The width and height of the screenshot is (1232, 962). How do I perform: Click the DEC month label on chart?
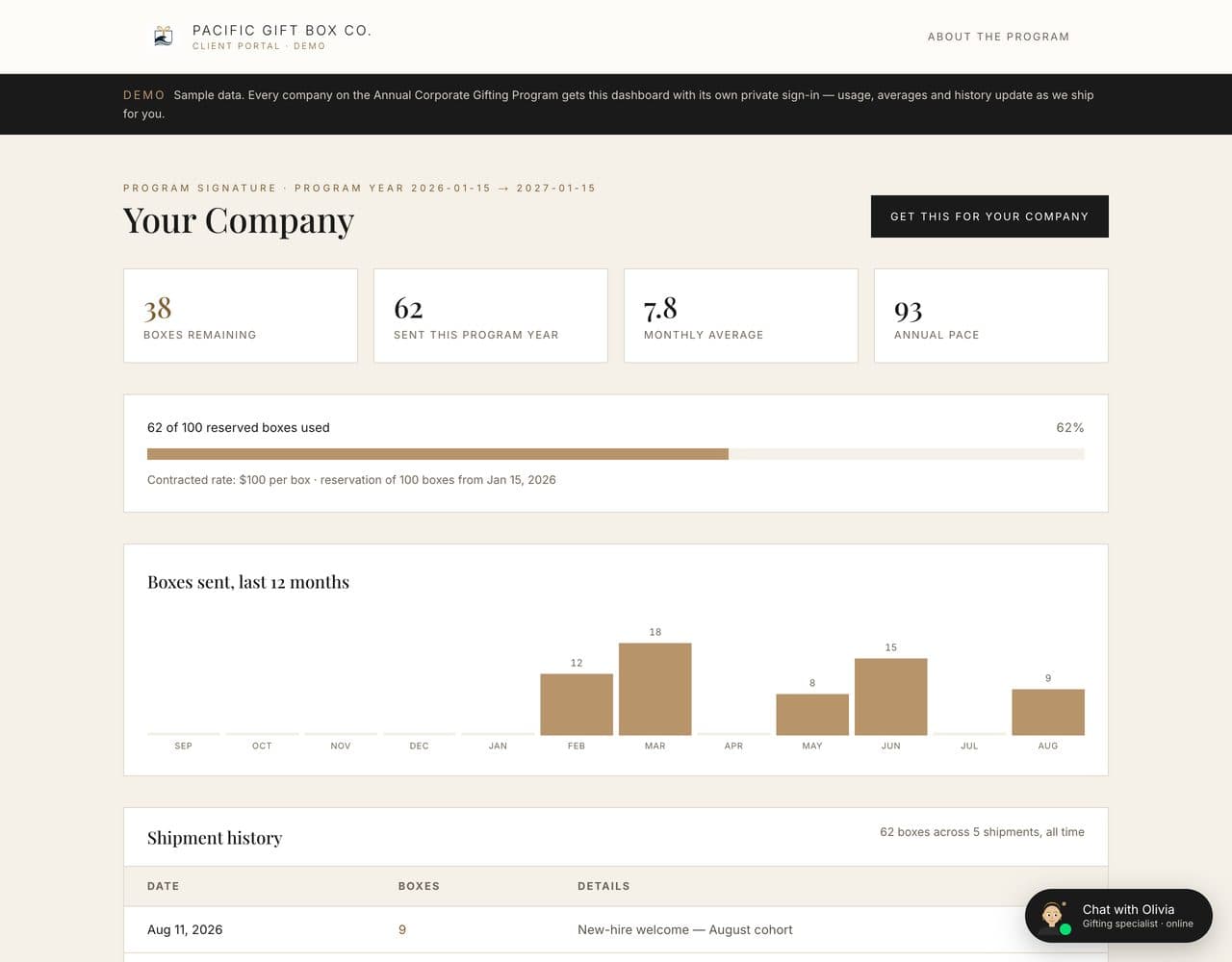(419, 746)
